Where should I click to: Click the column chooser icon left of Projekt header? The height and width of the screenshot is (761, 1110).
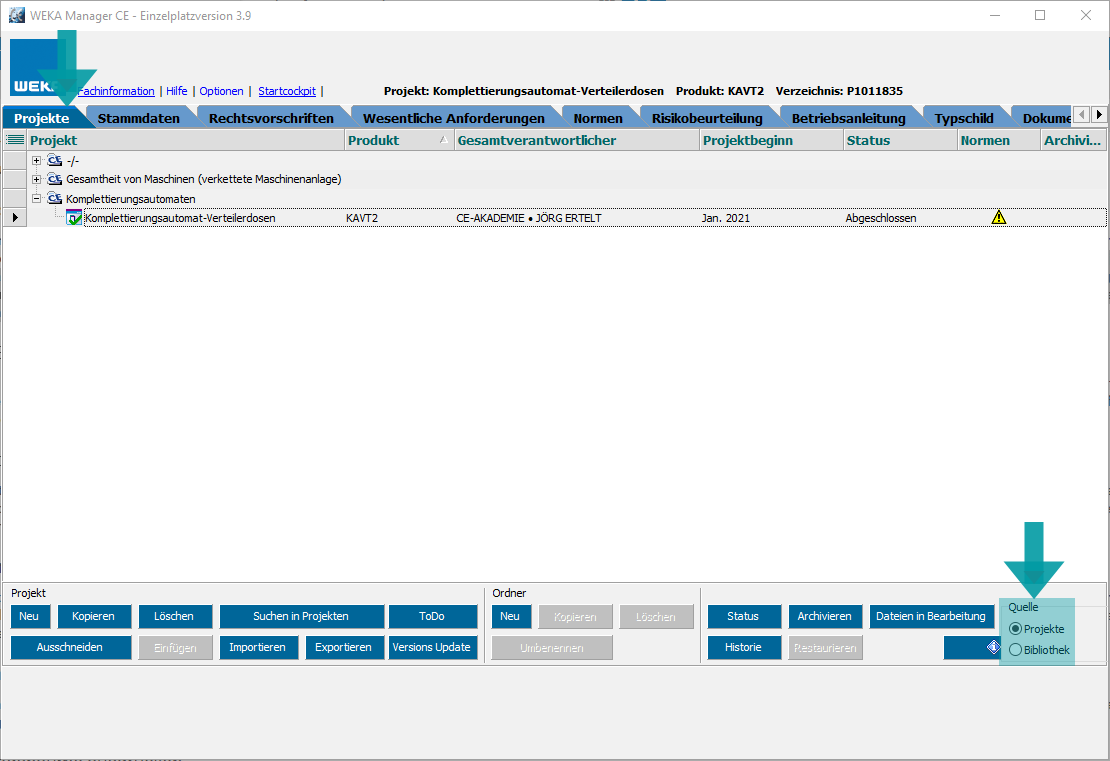(15, 141)
